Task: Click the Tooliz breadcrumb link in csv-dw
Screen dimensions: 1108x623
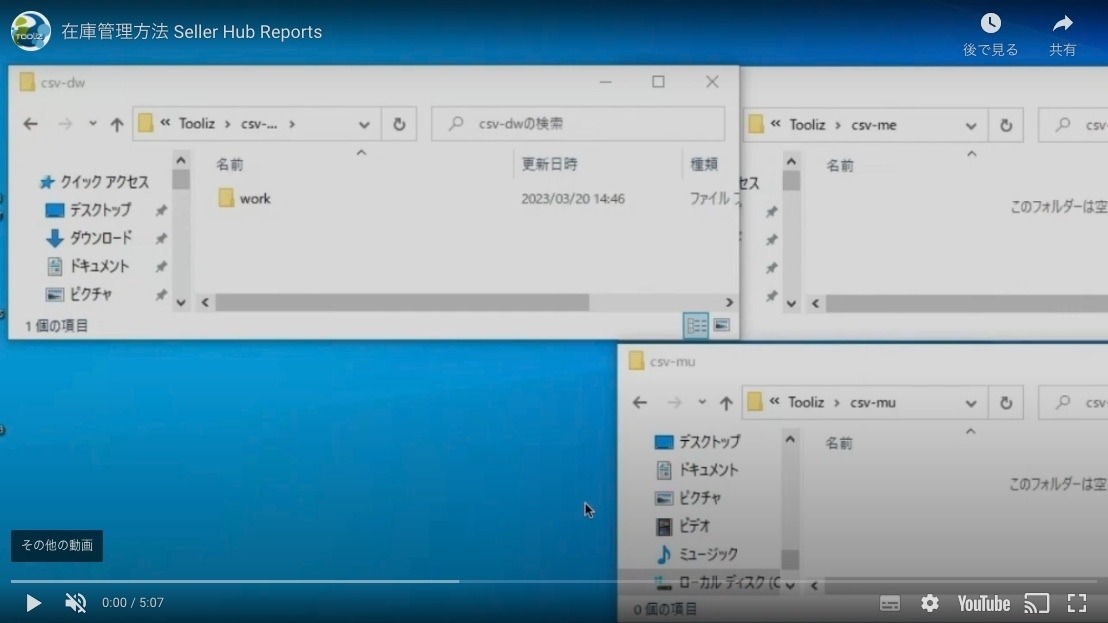Action: coord(199,123)
